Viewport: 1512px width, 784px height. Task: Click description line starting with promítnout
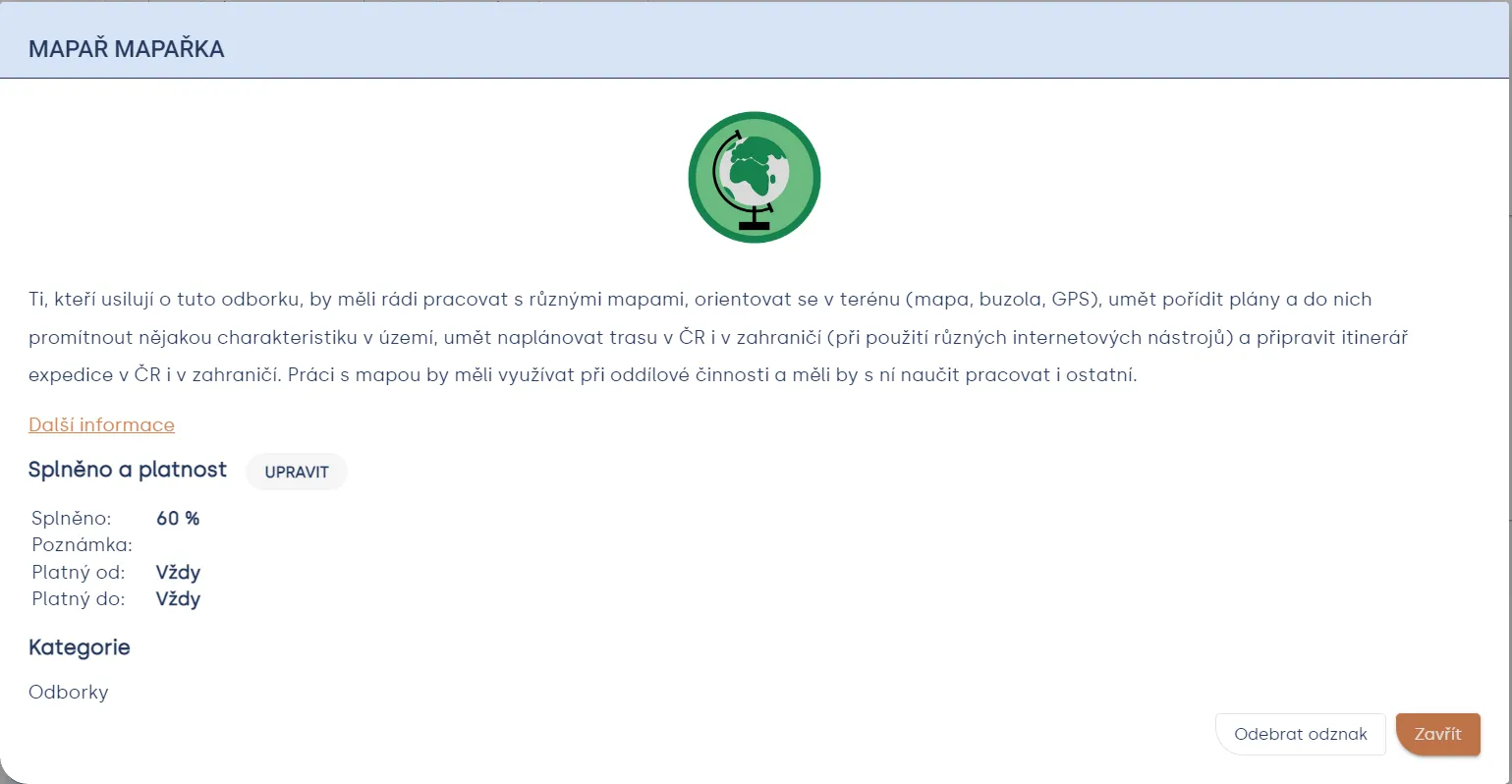pos(718,338)
